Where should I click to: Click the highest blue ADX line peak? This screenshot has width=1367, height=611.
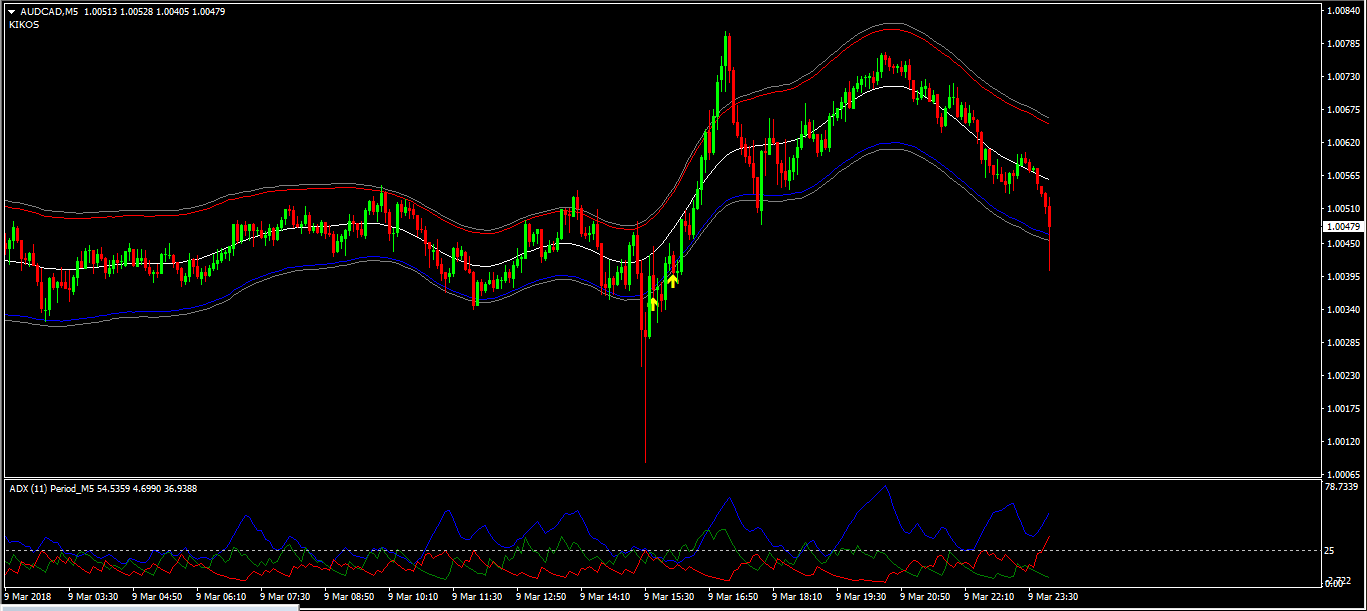883,488
